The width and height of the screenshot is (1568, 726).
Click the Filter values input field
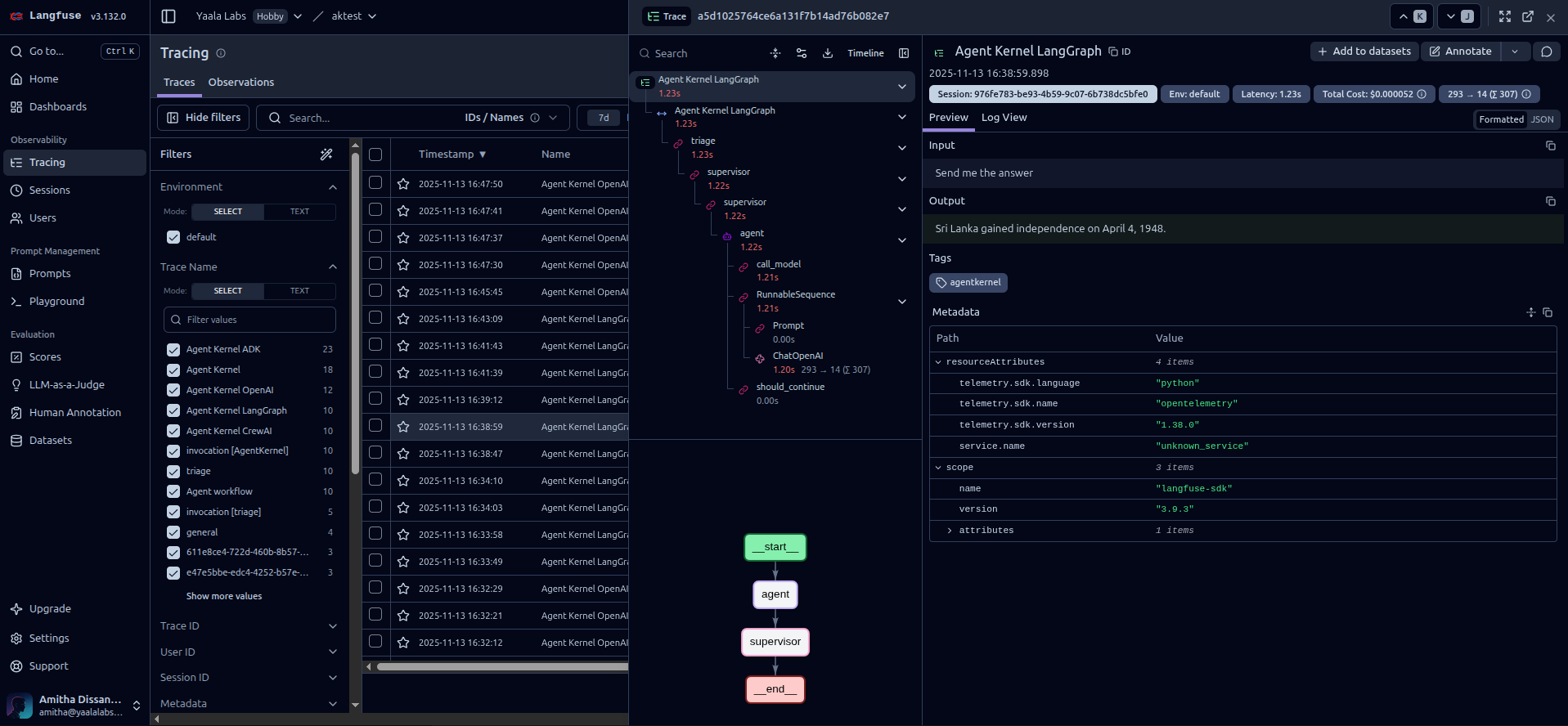tap(249, 320)
